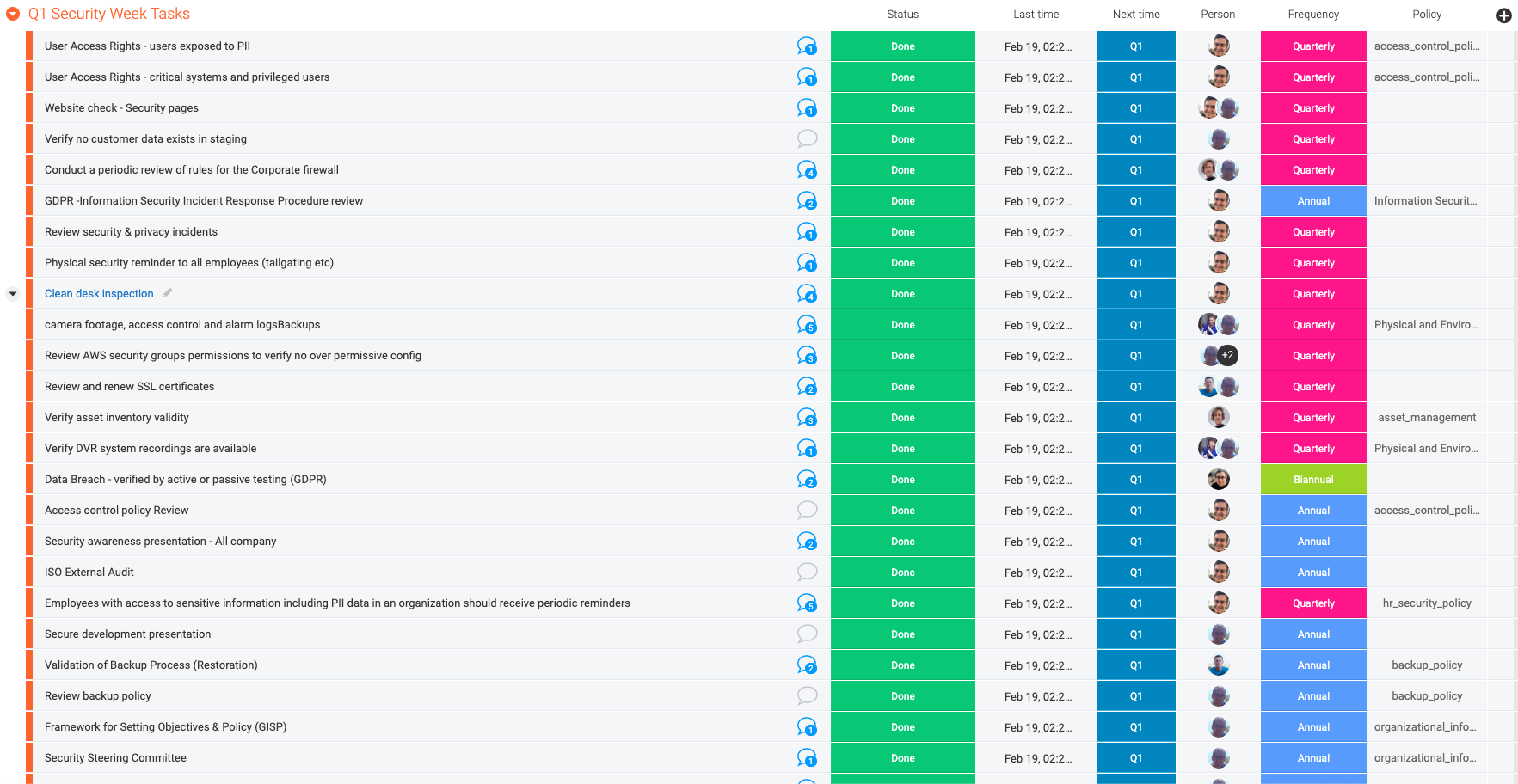
Task: Open the add new item plus icon
Action: pos(1503,15)
